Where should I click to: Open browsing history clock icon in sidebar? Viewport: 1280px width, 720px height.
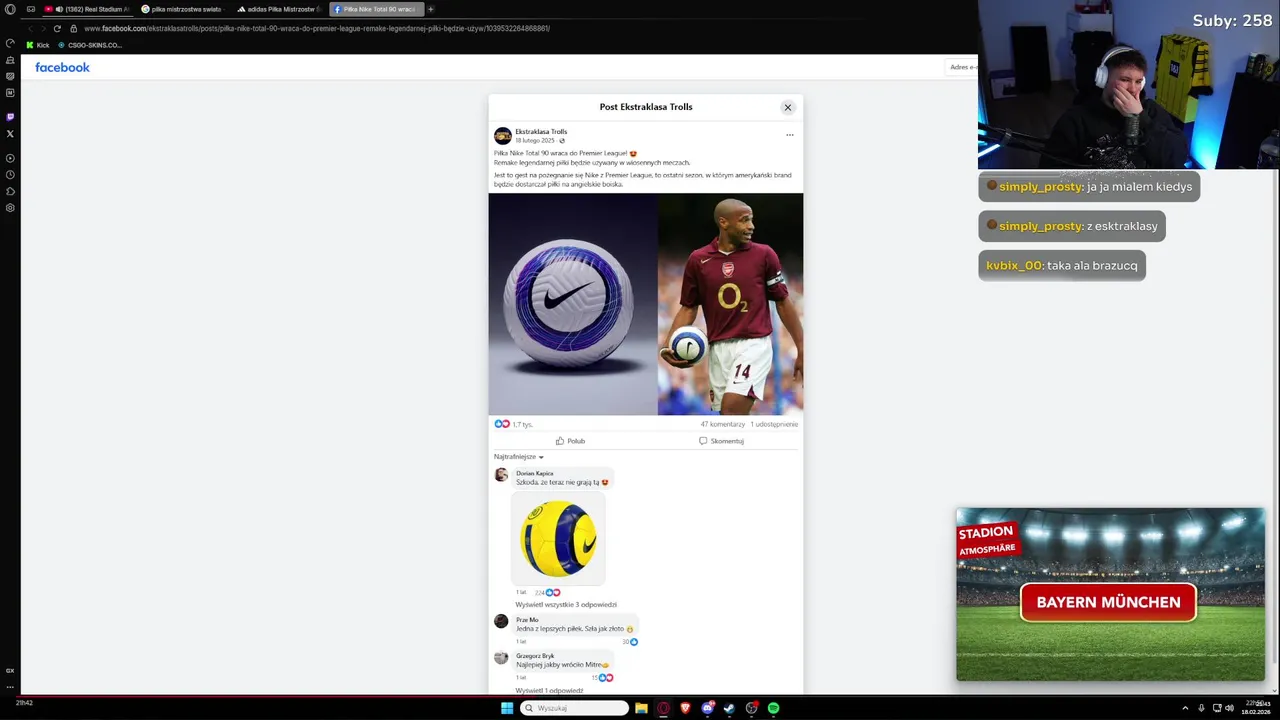click(x=10, y=175)
